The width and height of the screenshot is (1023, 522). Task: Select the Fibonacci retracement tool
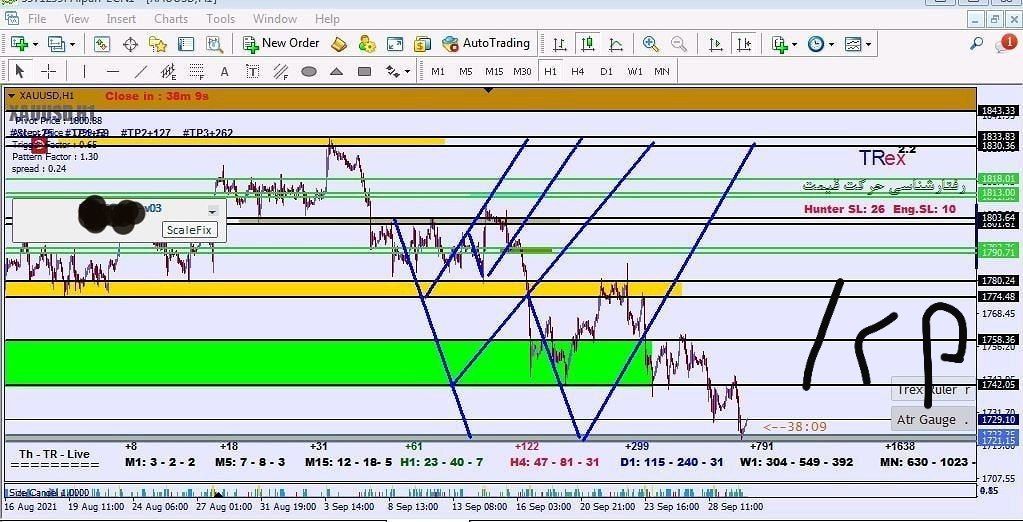click(x=196, y=71)
